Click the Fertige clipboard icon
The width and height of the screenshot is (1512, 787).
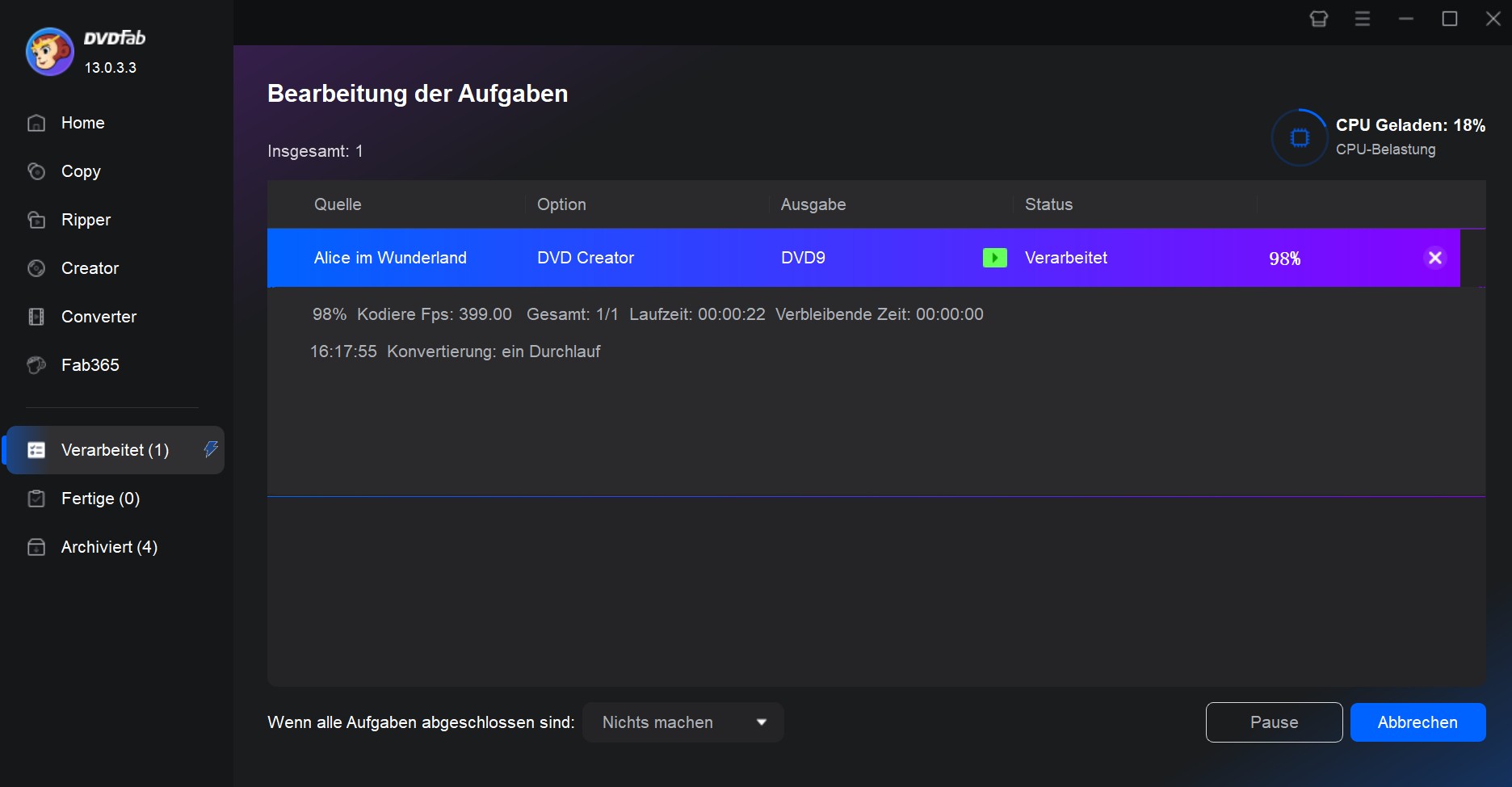[x=36, y=499]
